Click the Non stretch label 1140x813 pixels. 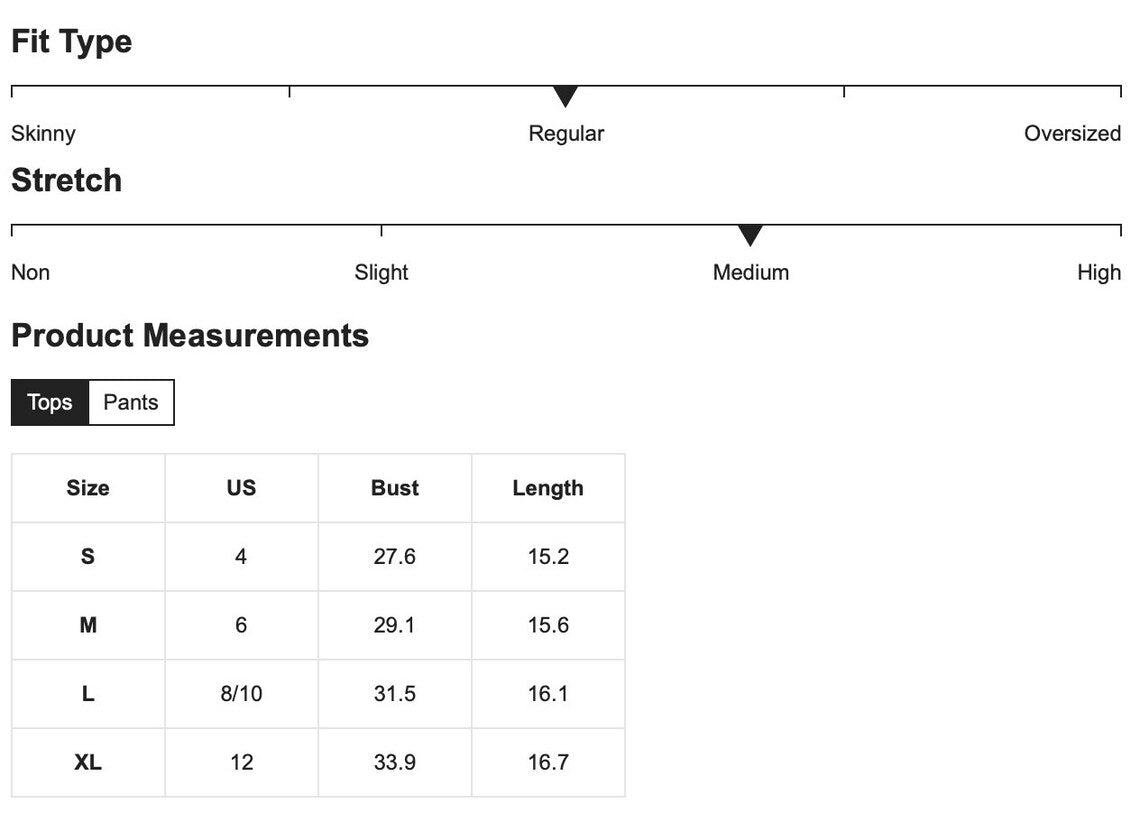[30, 272]
